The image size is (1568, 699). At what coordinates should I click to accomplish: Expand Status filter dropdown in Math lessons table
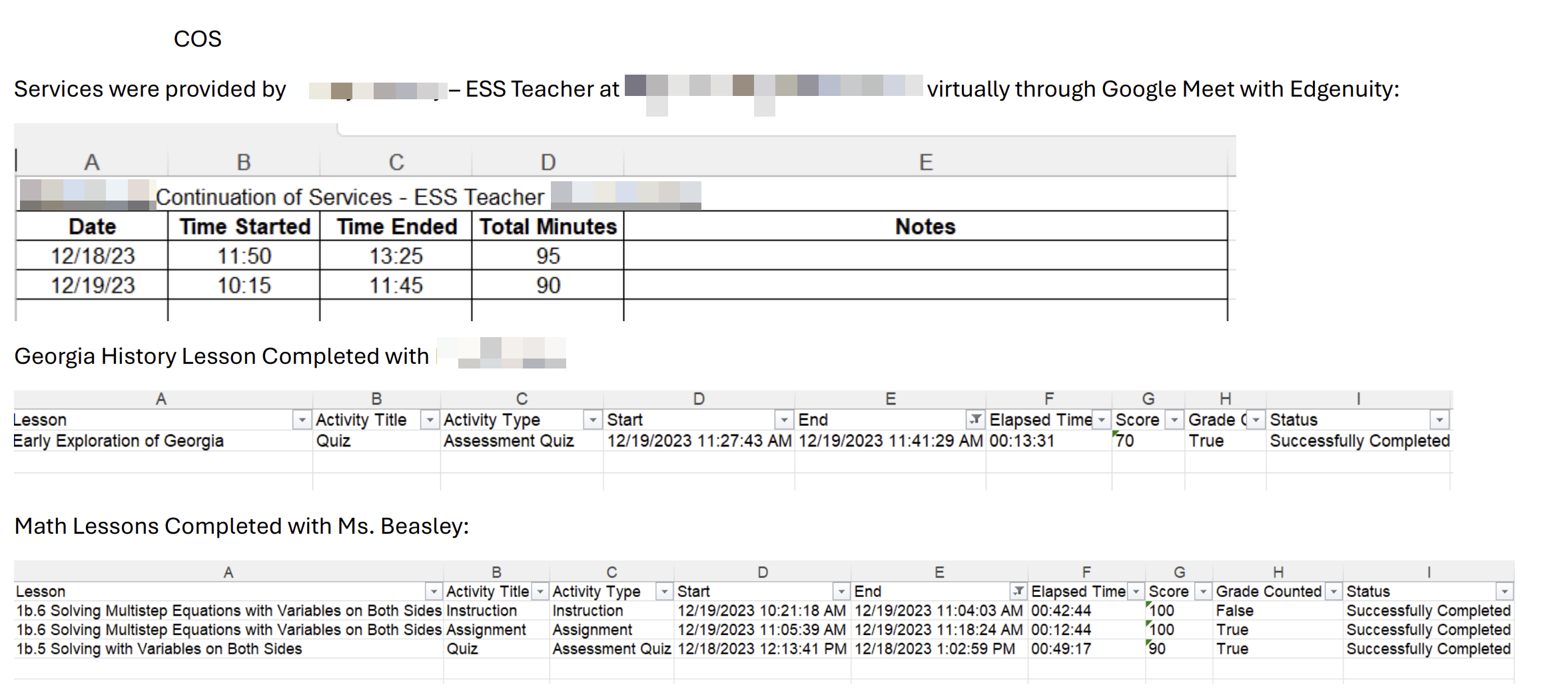1504,591
